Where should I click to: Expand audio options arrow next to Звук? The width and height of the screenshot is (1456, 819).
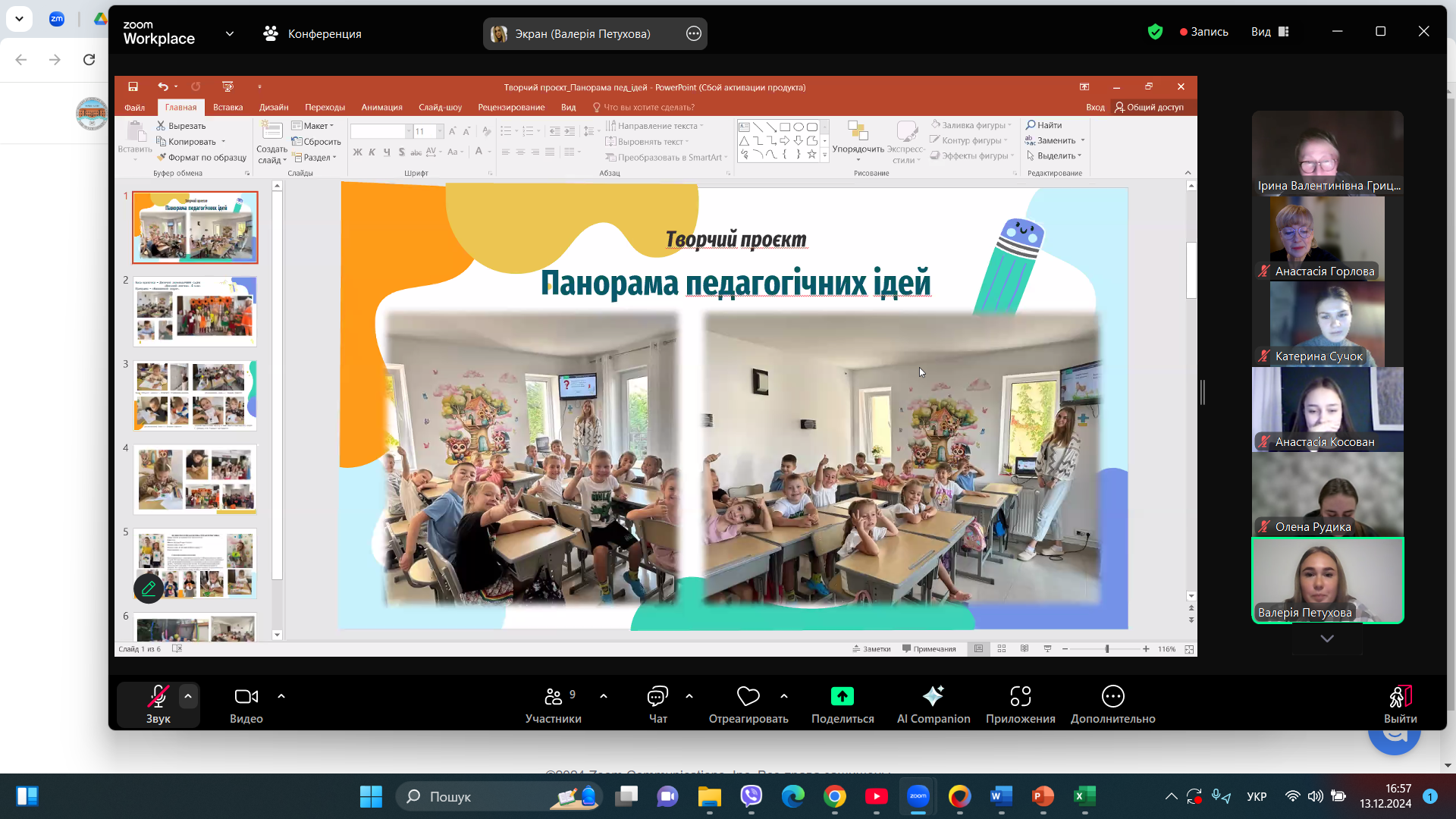click(188, 695)
